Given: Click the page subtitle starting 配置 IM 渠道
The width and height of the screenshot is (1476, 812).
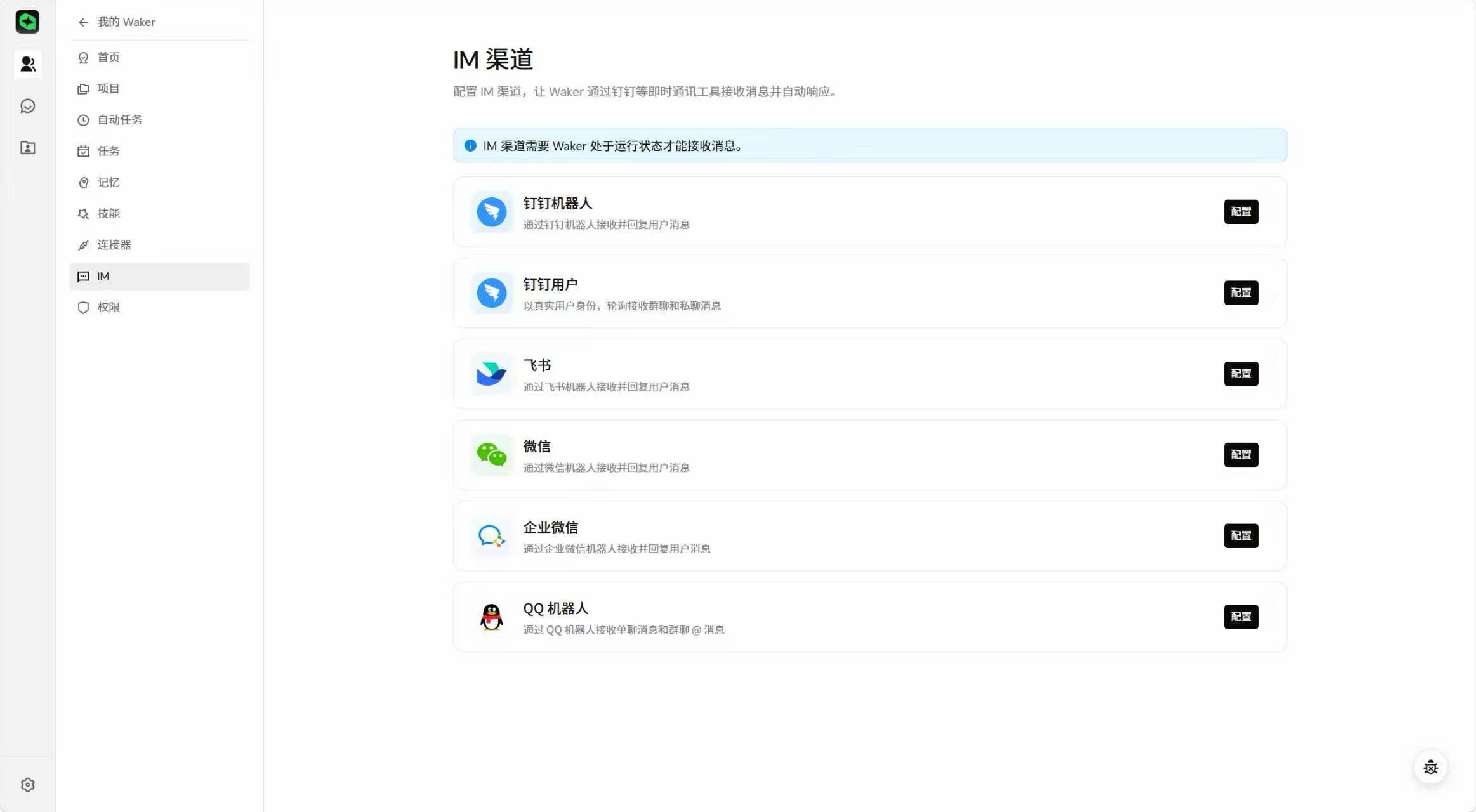Looking at the screenshot, I should pos(645,92).
